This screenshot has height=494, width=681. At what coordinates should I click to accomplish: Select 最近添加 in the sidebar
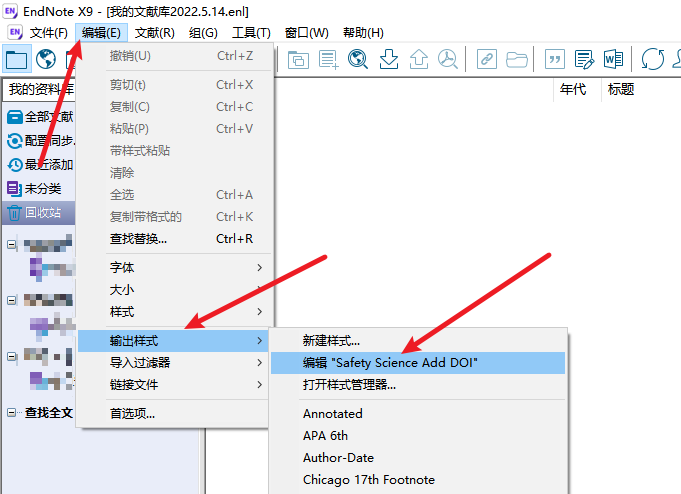click(x=49, y=165)
